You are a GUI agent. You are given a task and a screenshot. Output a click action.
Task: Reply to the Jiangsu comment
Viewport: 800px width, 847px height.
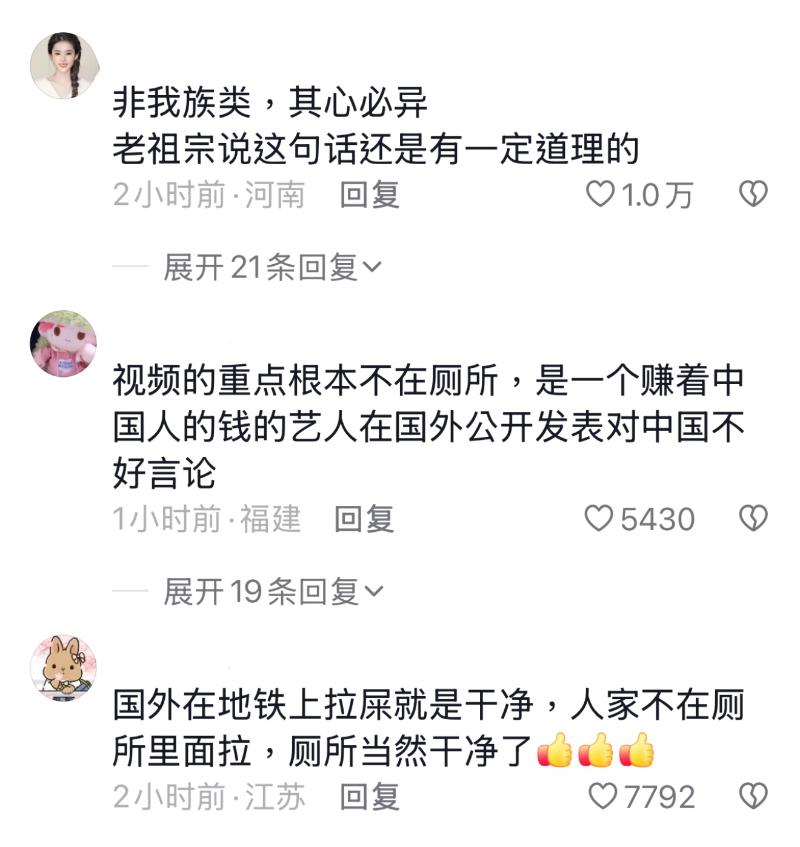(370, 796)
